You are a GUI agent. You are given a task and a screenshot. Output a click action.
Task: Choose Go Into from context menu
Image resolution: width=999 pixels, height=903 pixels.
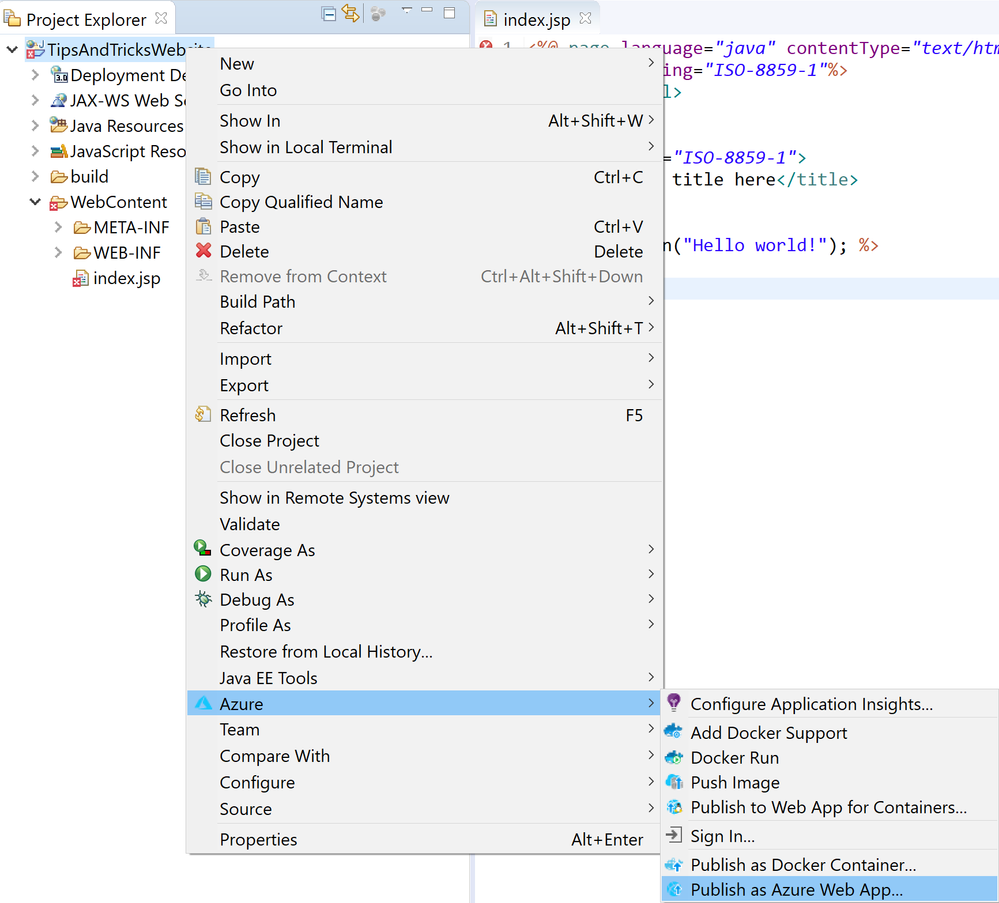424,90
